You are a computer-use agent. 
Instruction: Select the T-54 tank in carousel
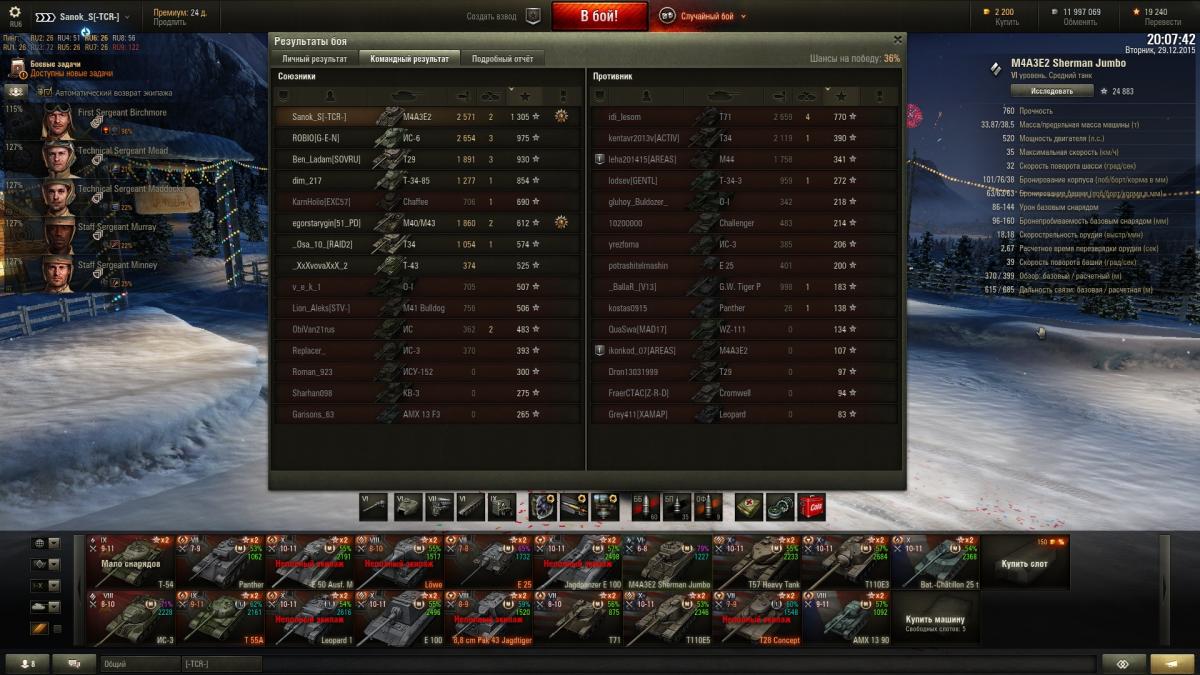tap(131, 562)
